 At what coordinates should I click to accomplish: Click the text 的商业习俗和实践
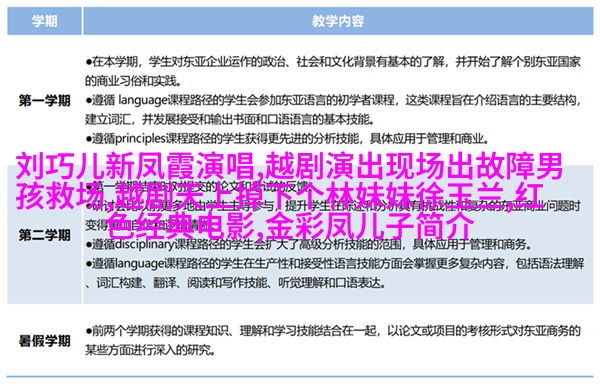(x=133, y=81)
